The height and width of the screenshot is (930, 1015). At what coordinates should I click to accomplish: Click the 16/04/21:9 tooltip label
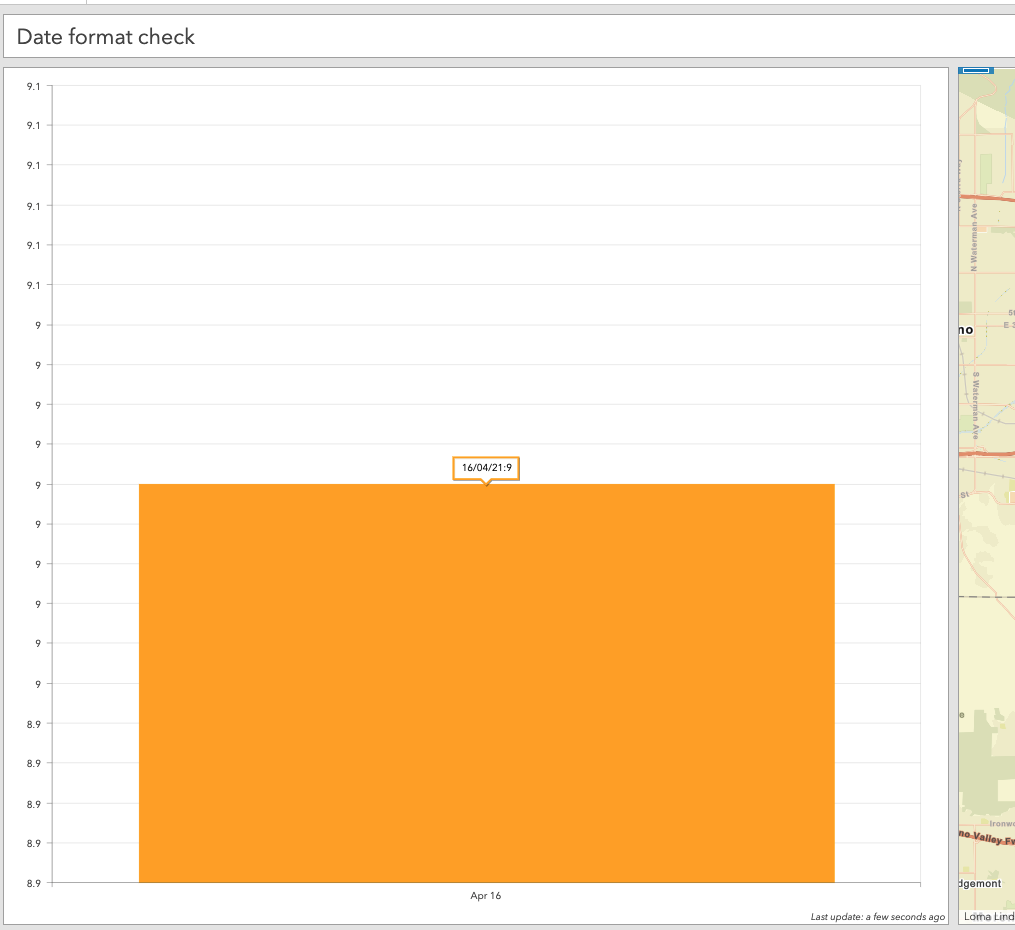tap(487, 466)
